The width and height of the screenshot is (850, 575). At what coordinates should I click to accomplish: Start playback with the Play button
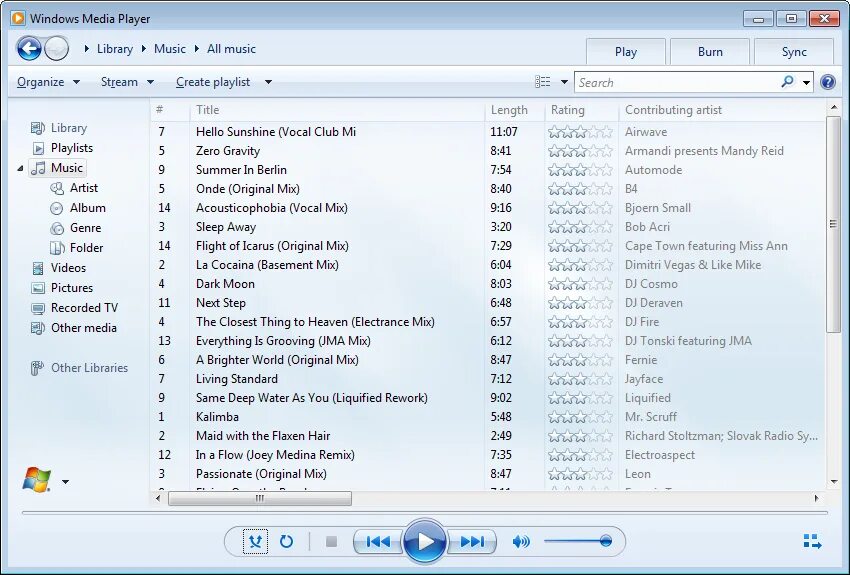pos(425,541)
